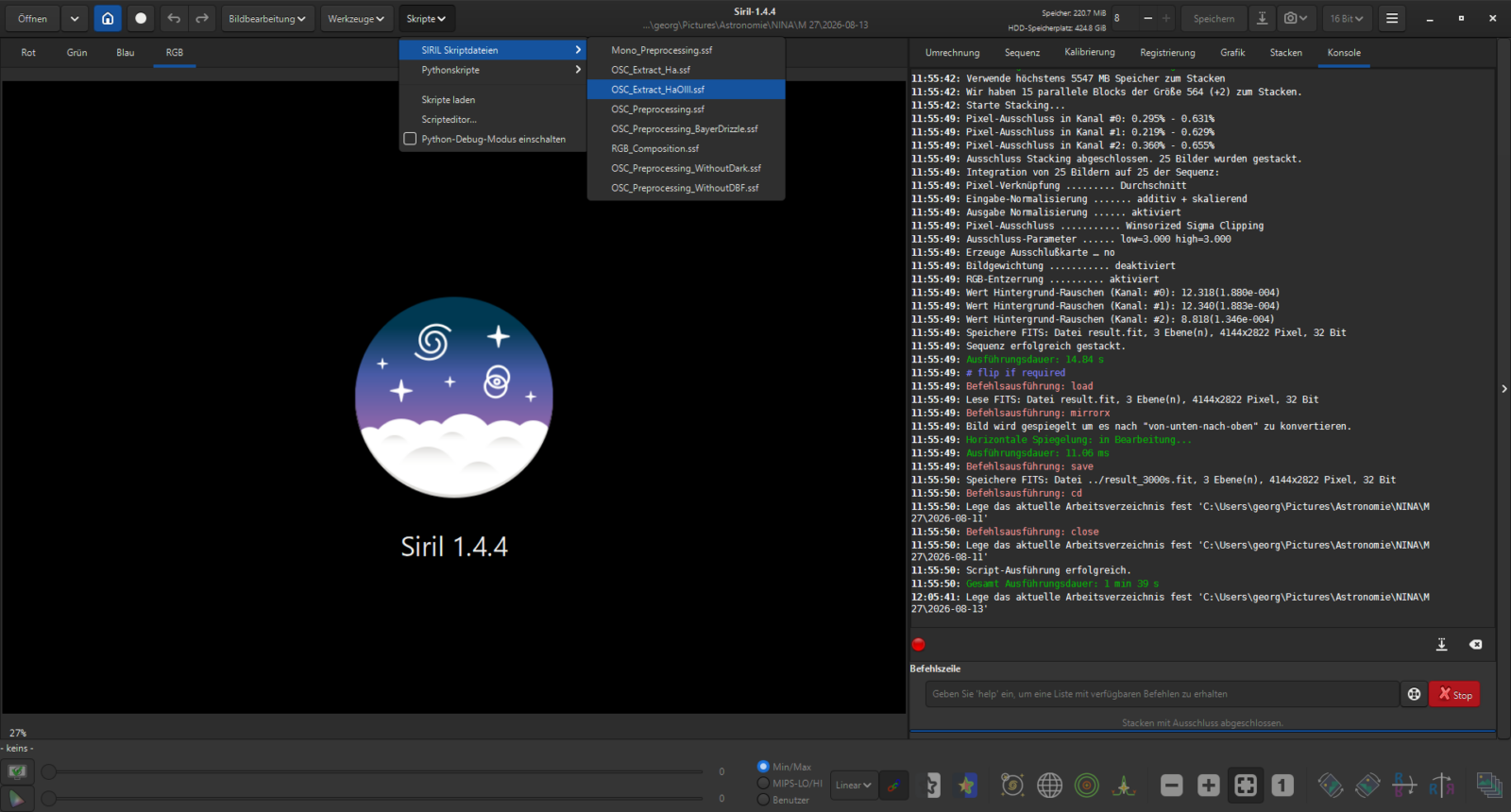
Task: Click the colorful star photometry icon
Action: point(966,785)
